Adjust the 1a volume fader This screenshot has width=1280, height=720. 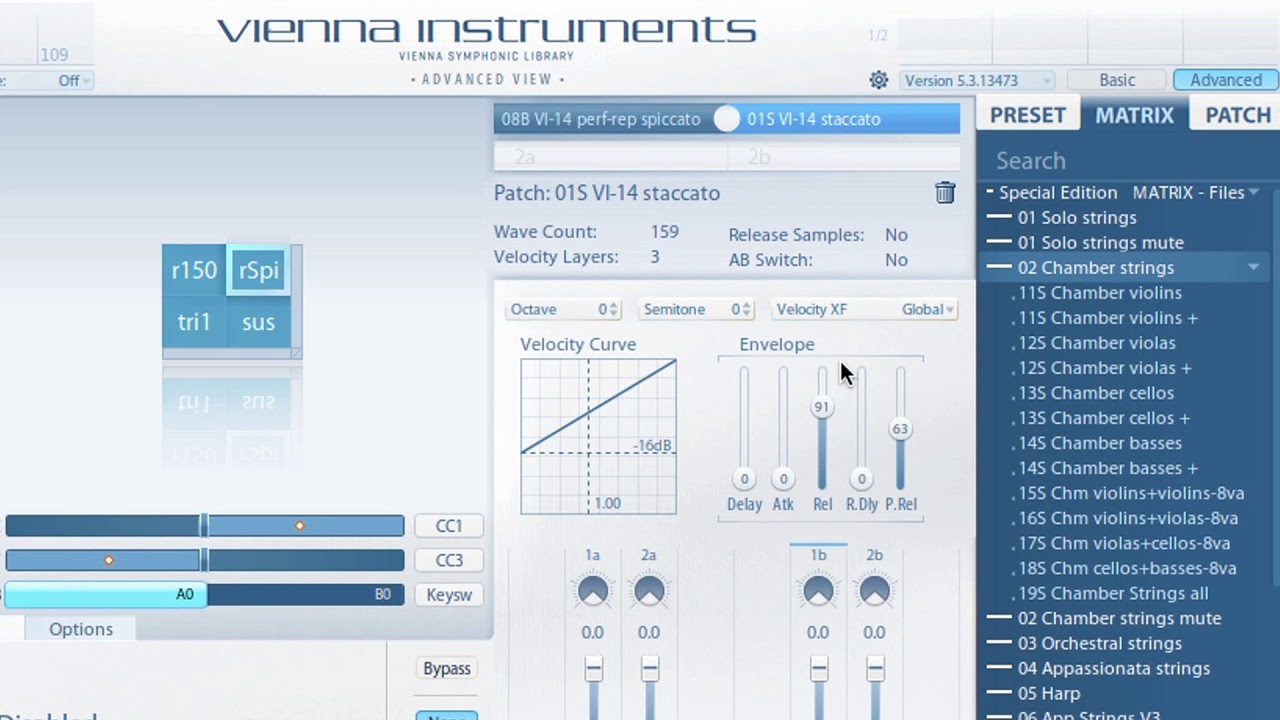(593, 670)
